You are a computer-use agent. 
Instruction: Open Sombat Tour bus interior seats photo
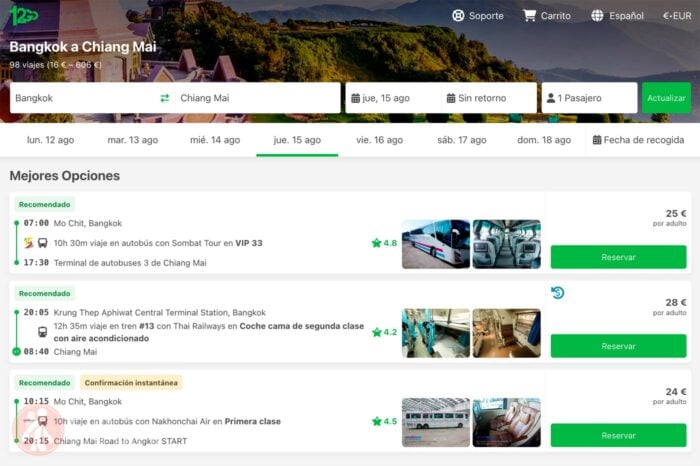click(507, 244)
